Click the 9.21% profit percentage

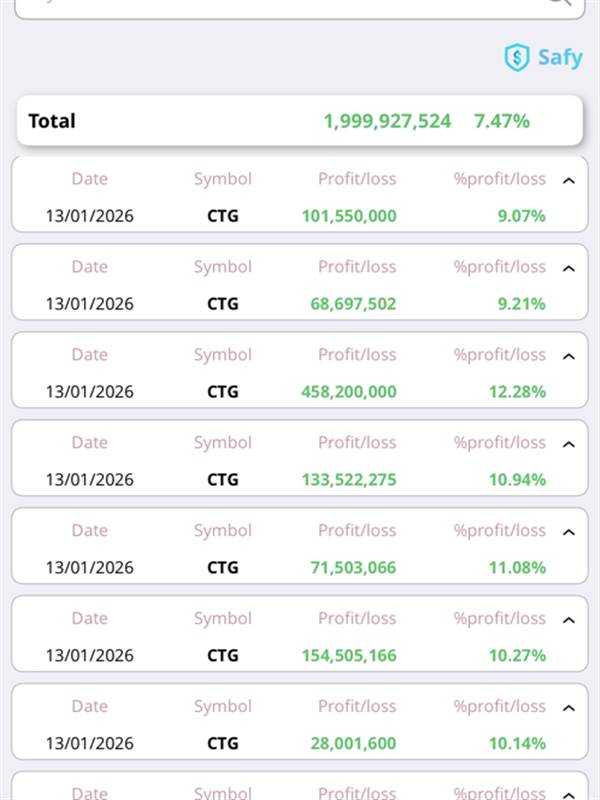point(521,303)
